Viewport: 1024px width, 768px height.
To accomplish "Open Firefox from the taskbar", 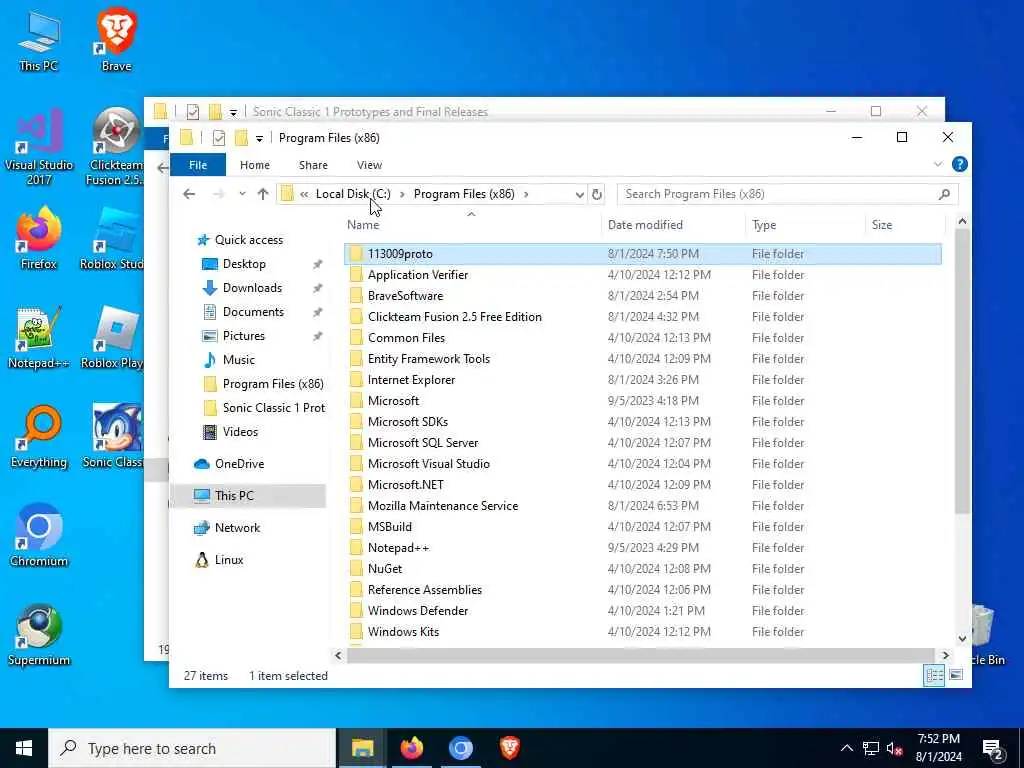I will coord(411,748).
